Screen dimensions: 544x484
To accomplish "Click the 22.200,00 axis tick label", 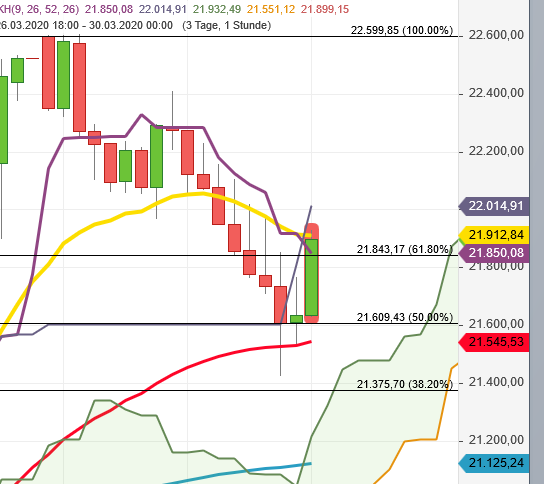I will 496,151.
